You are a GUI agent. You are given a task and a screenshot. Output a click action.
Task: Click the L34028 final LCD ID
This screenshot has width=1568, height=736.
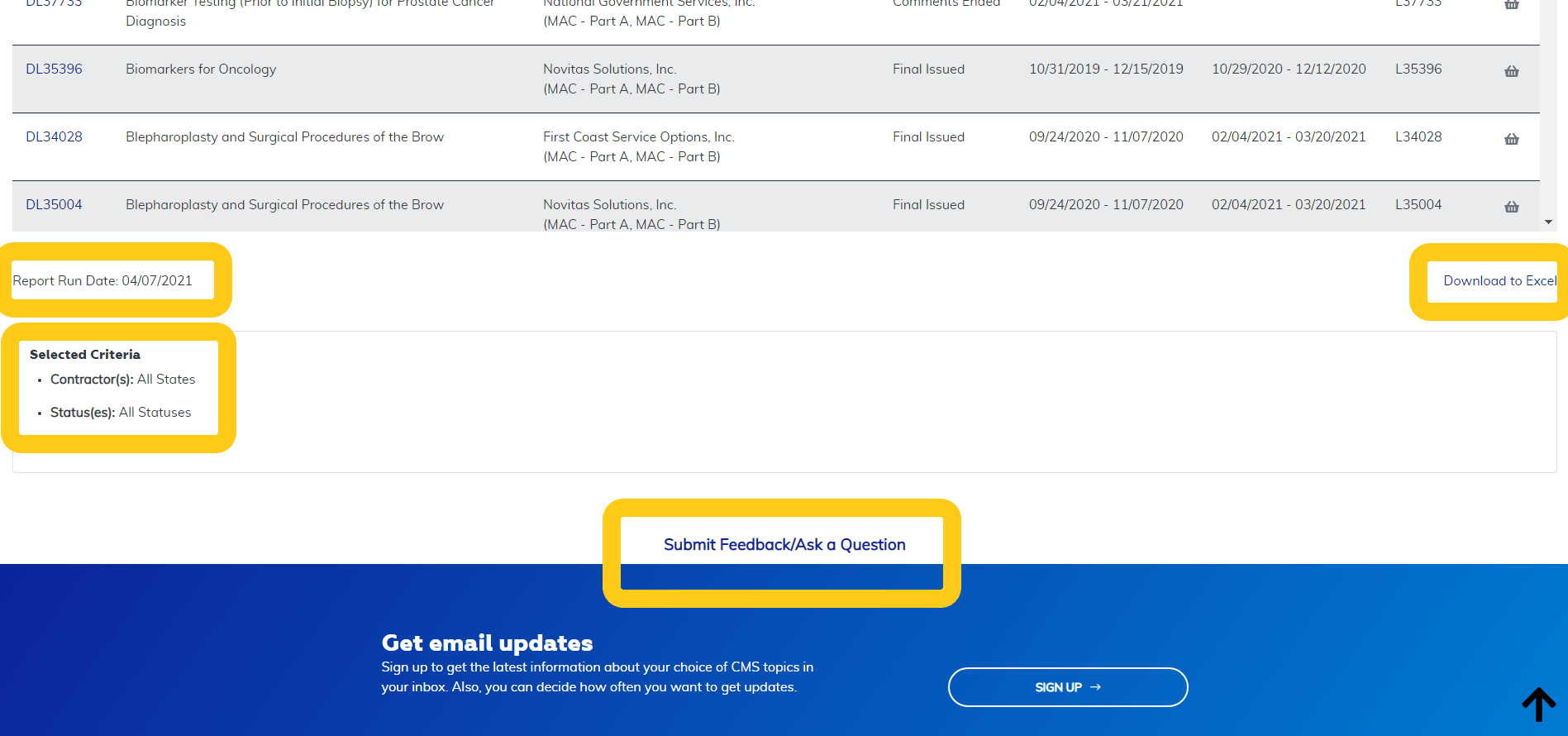point(1418,137)
